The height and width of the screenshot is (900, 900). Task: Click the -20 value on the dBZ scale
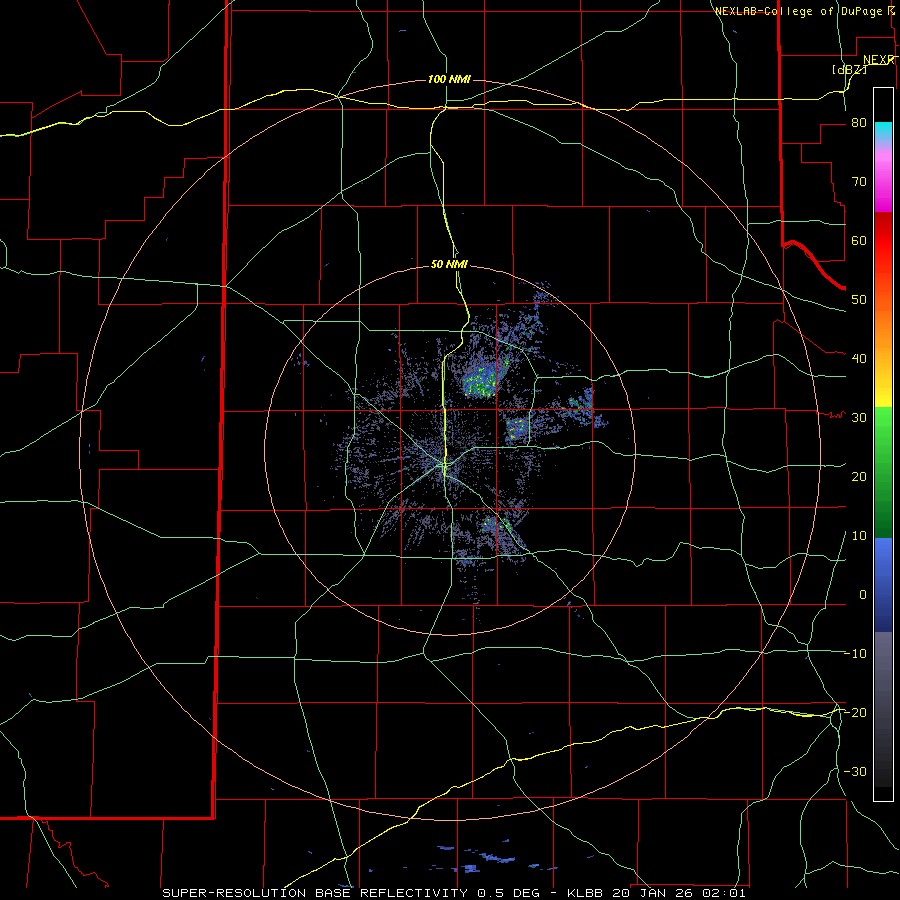855,712
